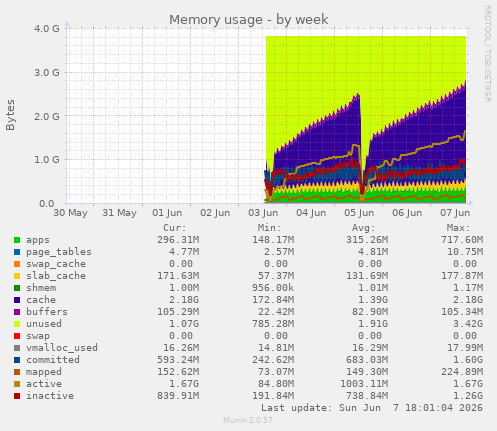The width and height of the screenshot is (497, 431).
Task: Click the 'committed' legend label
Action: tap(53, 360)
